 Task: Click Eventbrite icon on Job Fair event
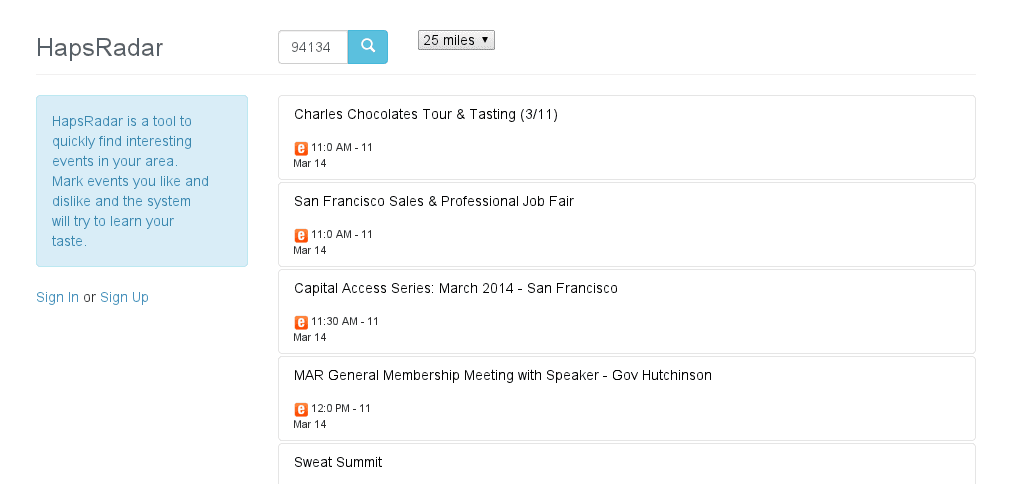[301, 235]
